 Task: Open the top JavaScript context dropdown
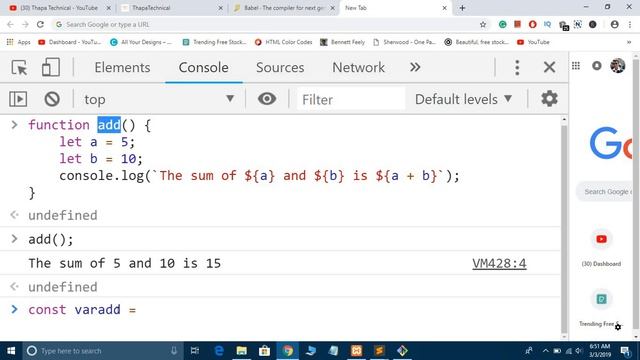[x=159, y=99]
